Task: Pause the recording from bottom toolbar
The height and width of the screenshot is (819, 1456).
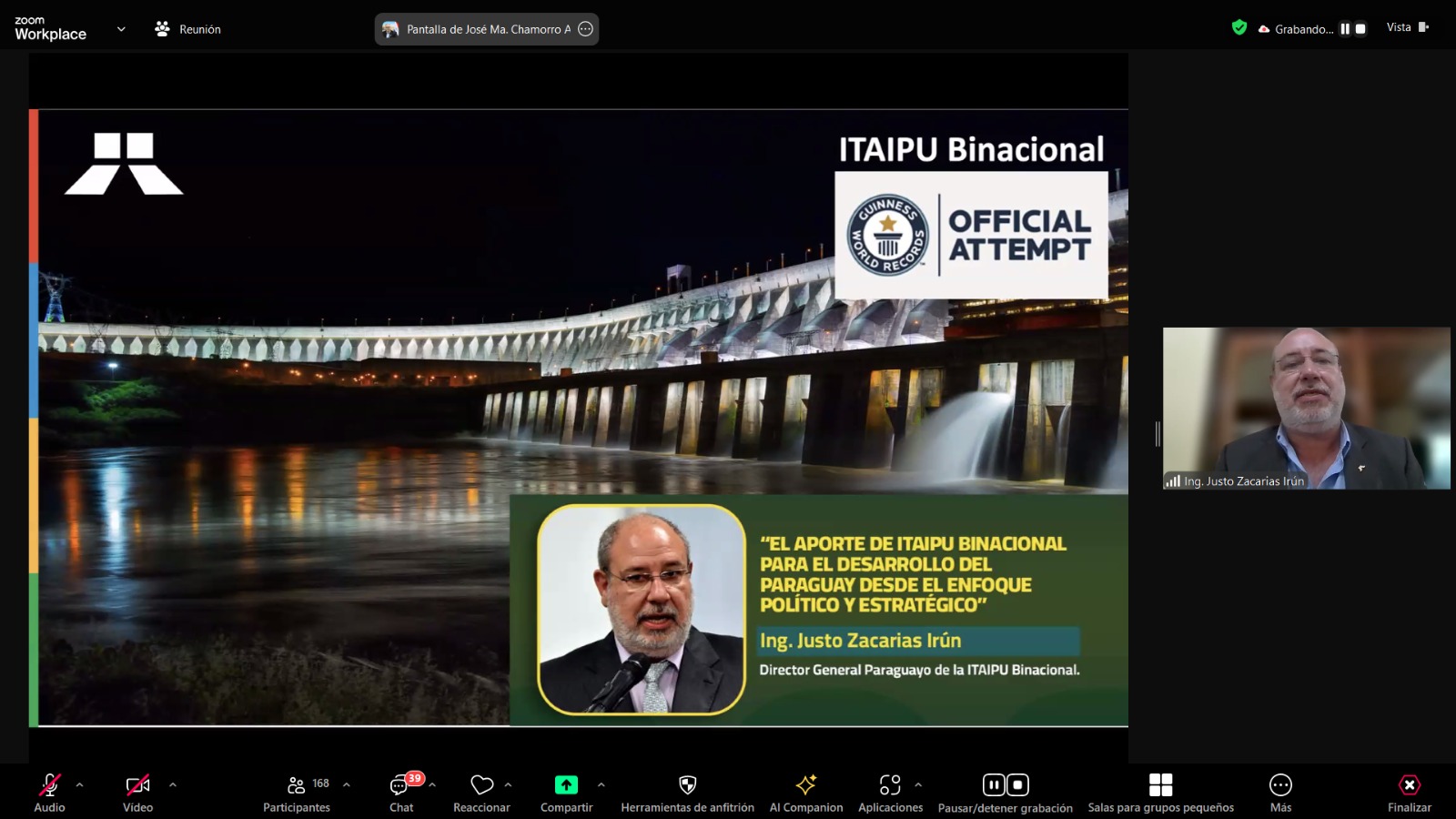Action: [994, 784]
